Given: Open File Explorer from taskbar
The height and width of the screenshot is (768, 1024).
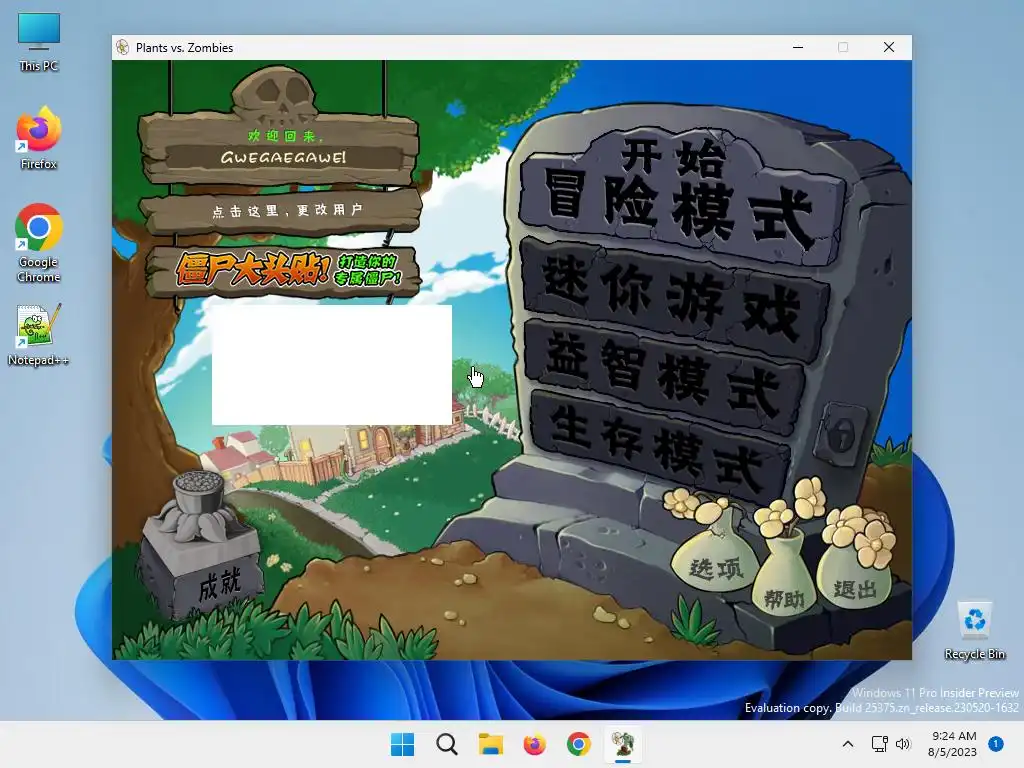Looking at the screenshot, I should (490, 744).
